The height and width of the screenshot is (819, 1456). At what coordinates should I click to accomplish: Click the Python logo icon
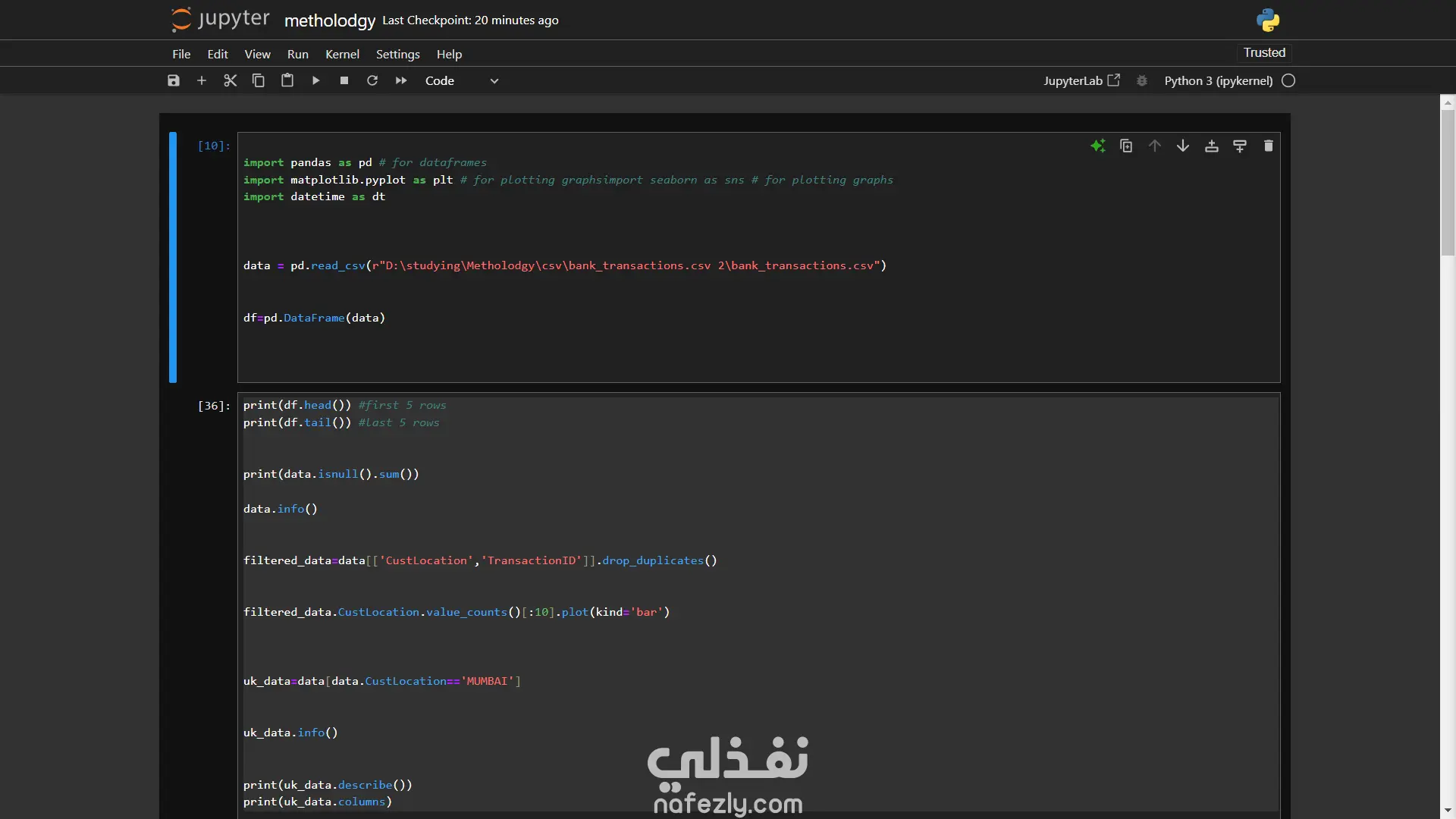[x=1268, y=20]
